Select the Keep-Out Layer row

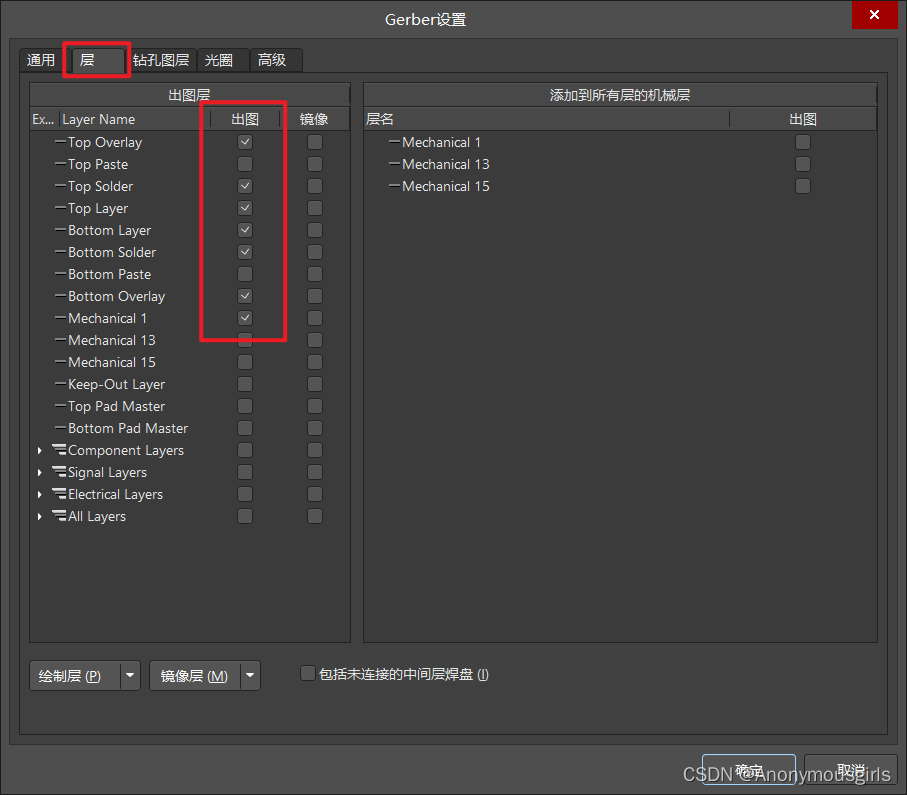[116, 384]
